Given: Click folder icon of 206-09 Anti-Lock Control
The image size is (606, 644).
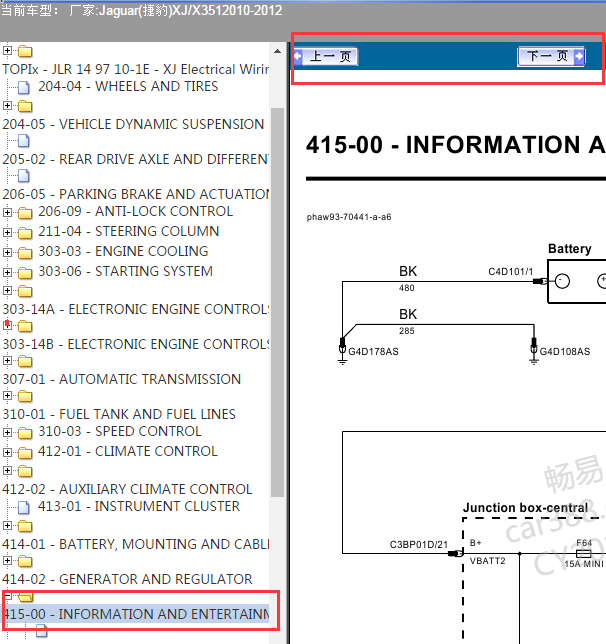Looking at the screenshot, I should (x=25, y=213).
